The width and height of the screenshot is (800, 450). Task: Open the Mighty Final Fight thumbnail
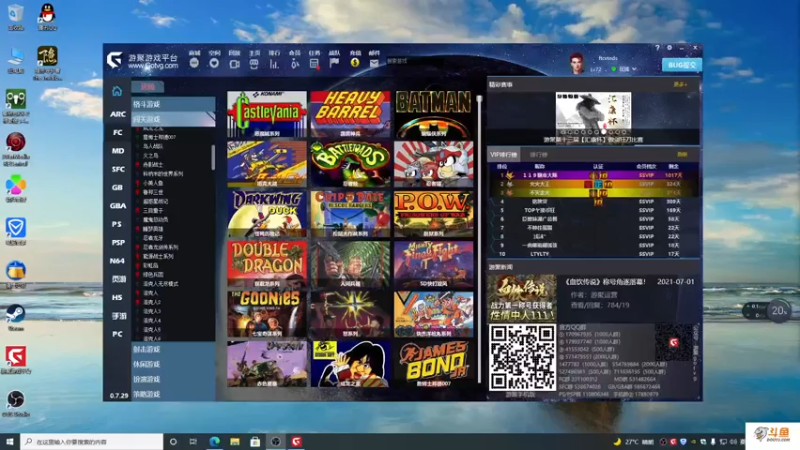tap(434, 264)
